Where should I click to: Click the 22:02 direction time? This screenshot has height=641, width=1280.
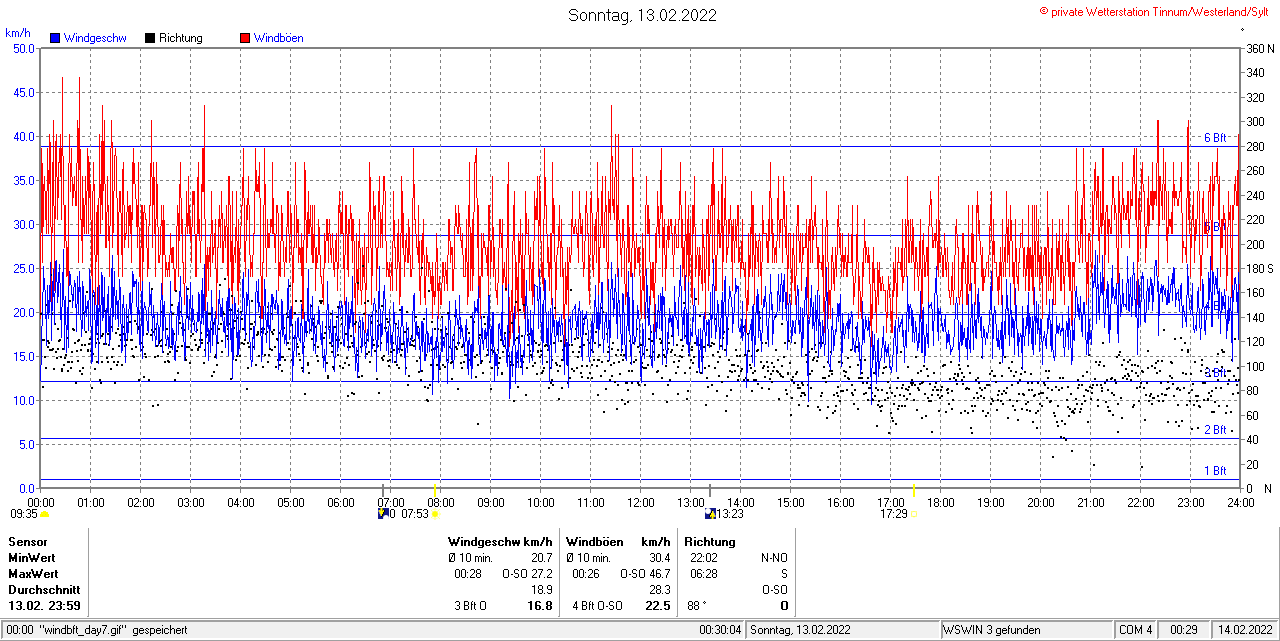[704, 558]
